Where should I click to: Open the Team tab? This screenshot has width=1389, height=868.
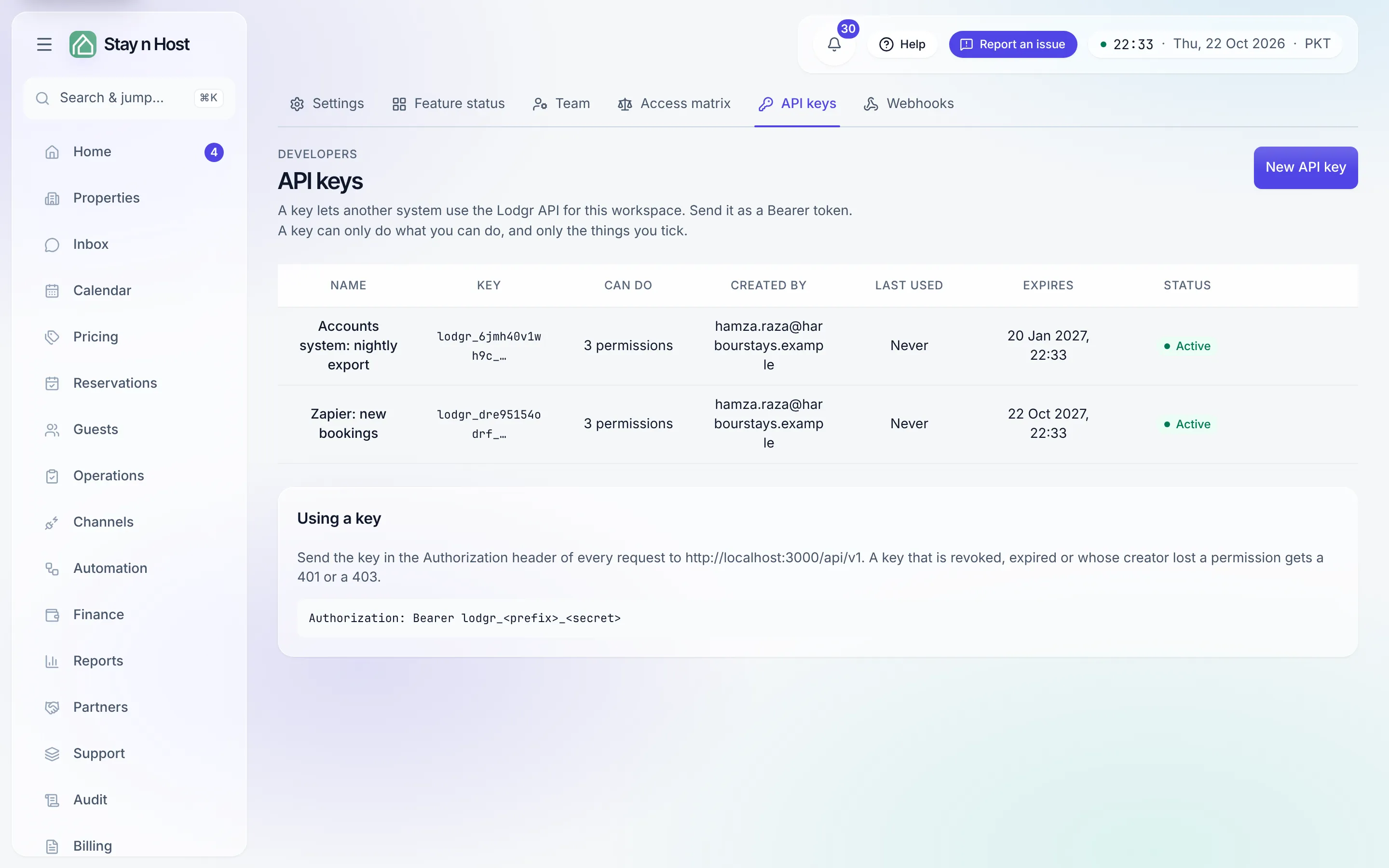click(x=561, y=103)
